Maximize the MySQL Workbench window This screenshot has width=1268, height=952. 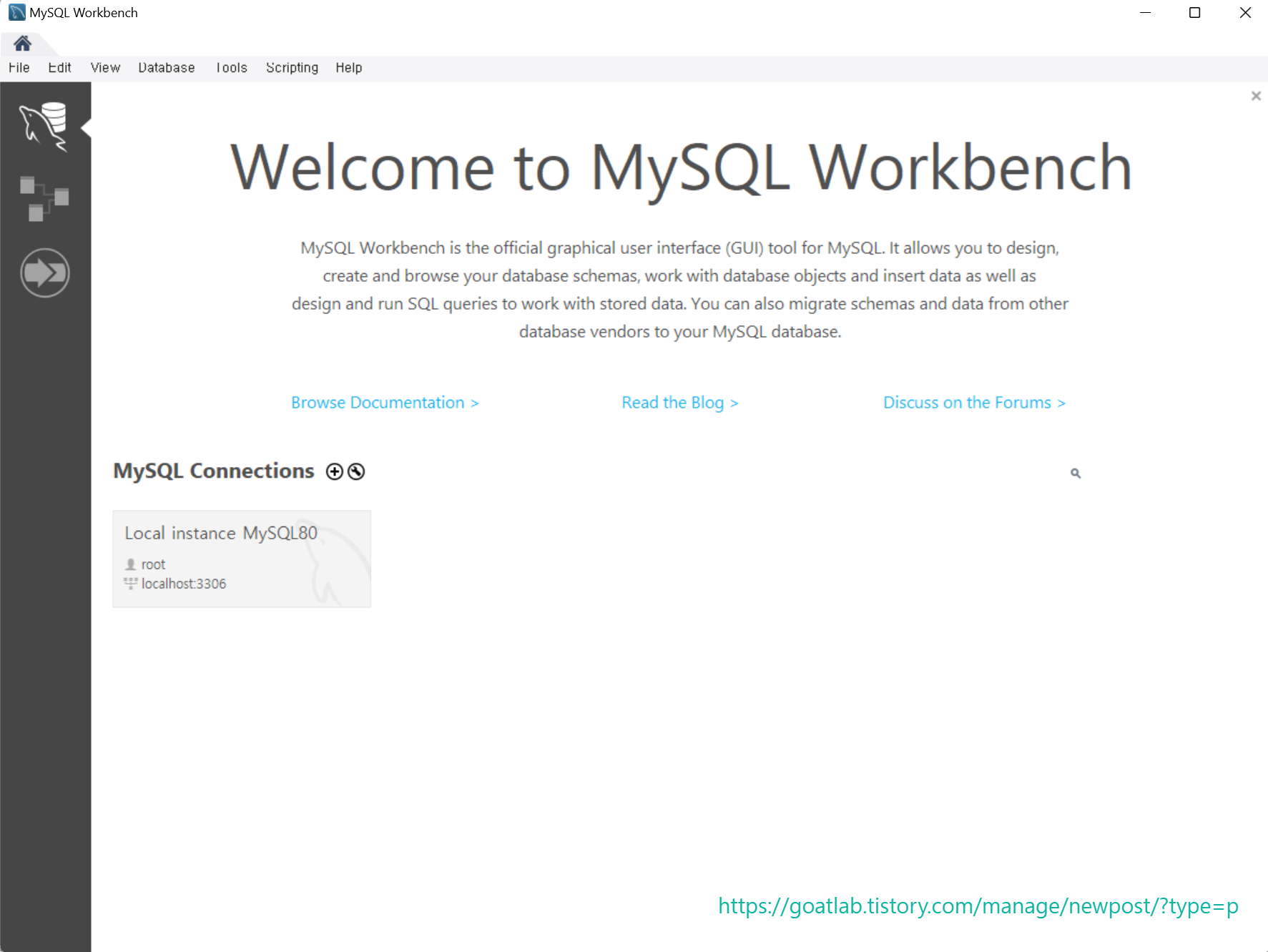1194,13
